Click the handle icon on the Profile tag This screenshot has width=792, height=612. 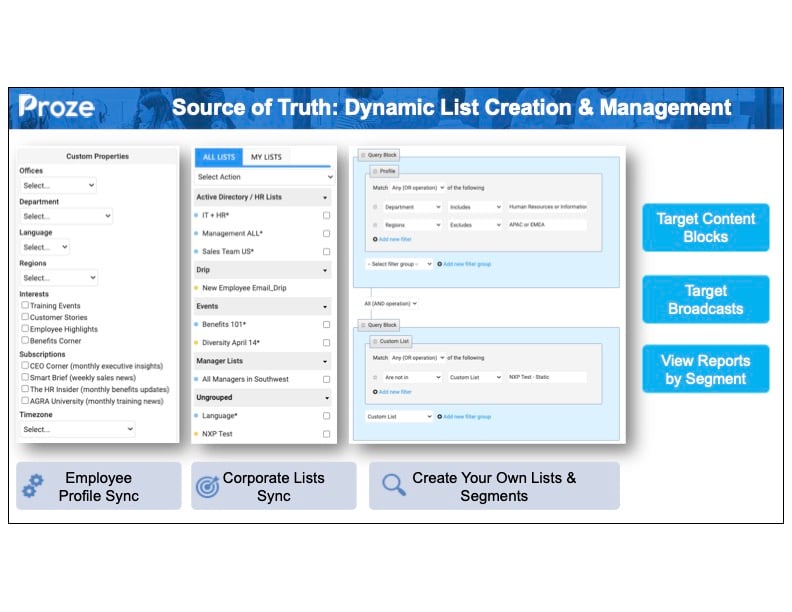coord(375,171)
